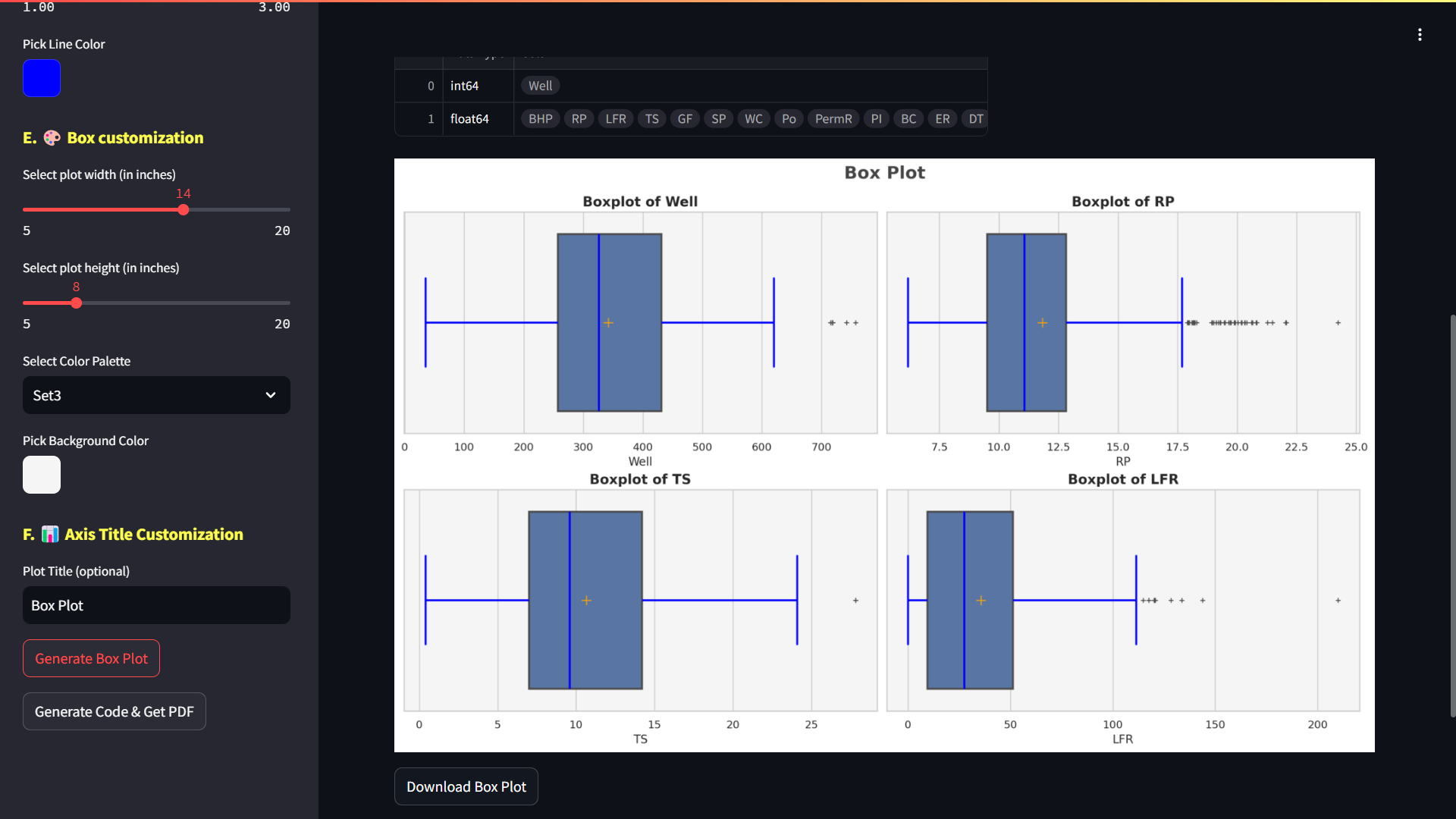Select the PermR column tag
The height and width of the screenshot is (819, 1456).
point(833,119)
